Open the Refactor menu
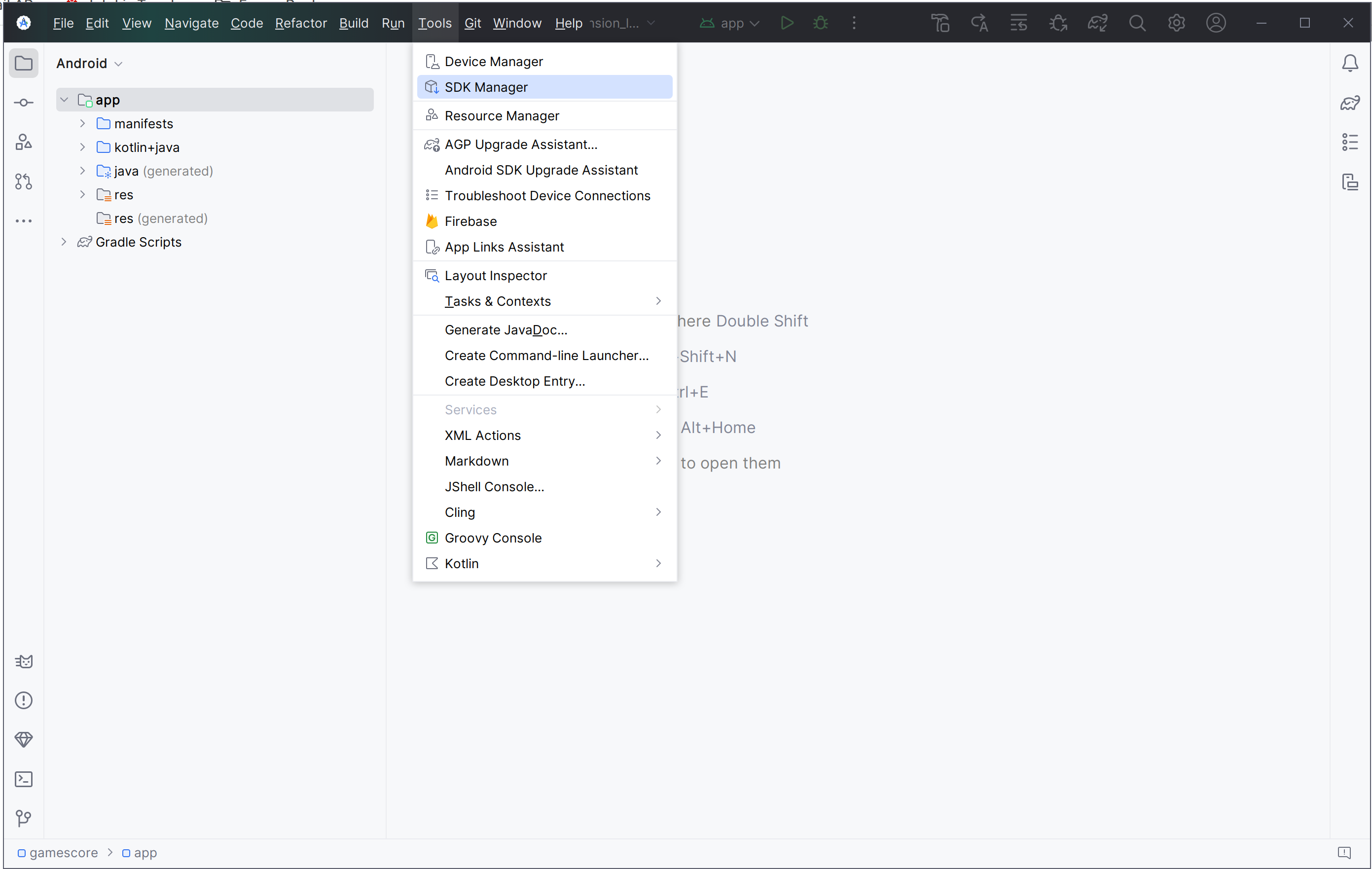The width and height of the screenshot is (1372, 869). [x=301, y=23]
